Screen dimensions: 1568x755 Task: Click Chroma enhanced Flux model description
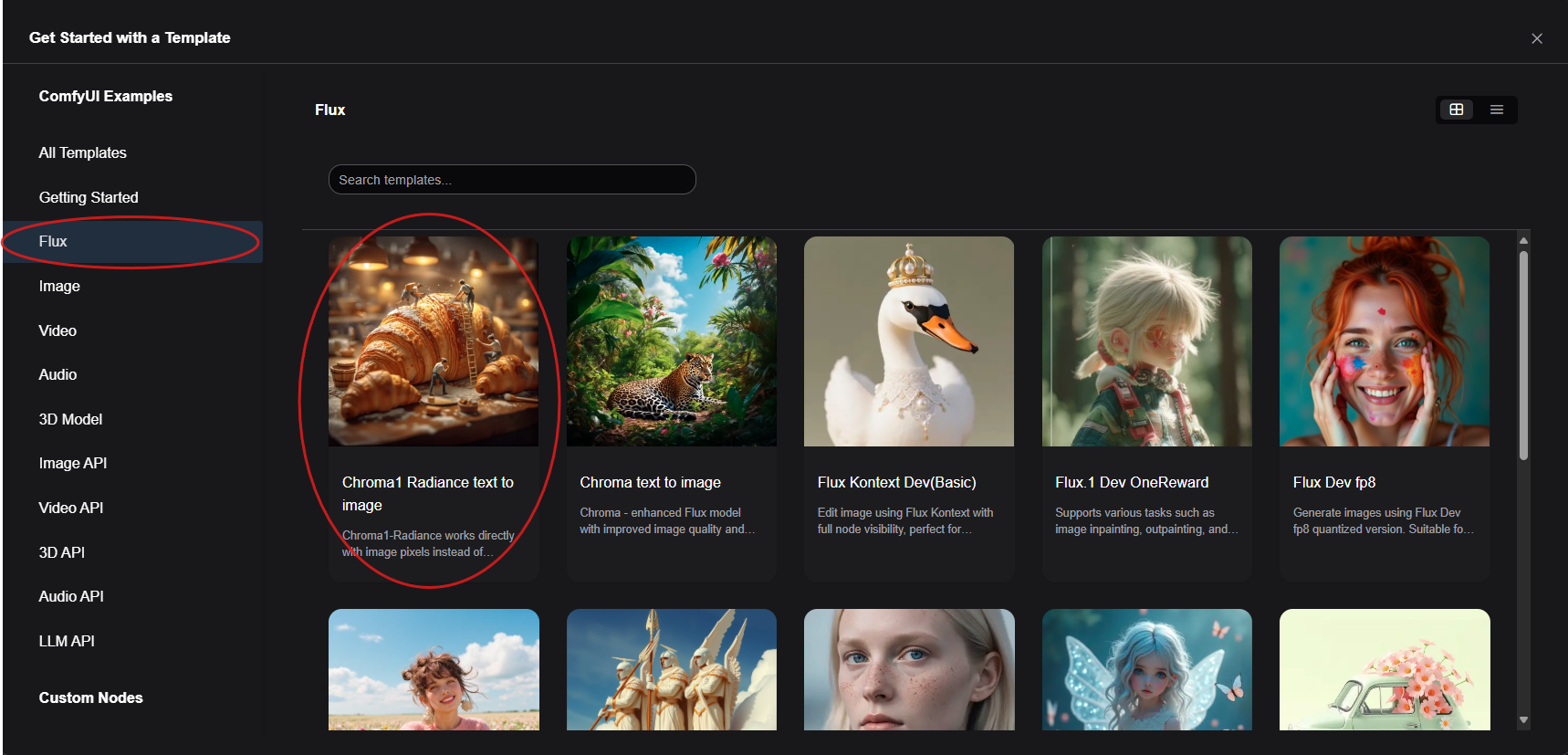(x=667, y=520)
